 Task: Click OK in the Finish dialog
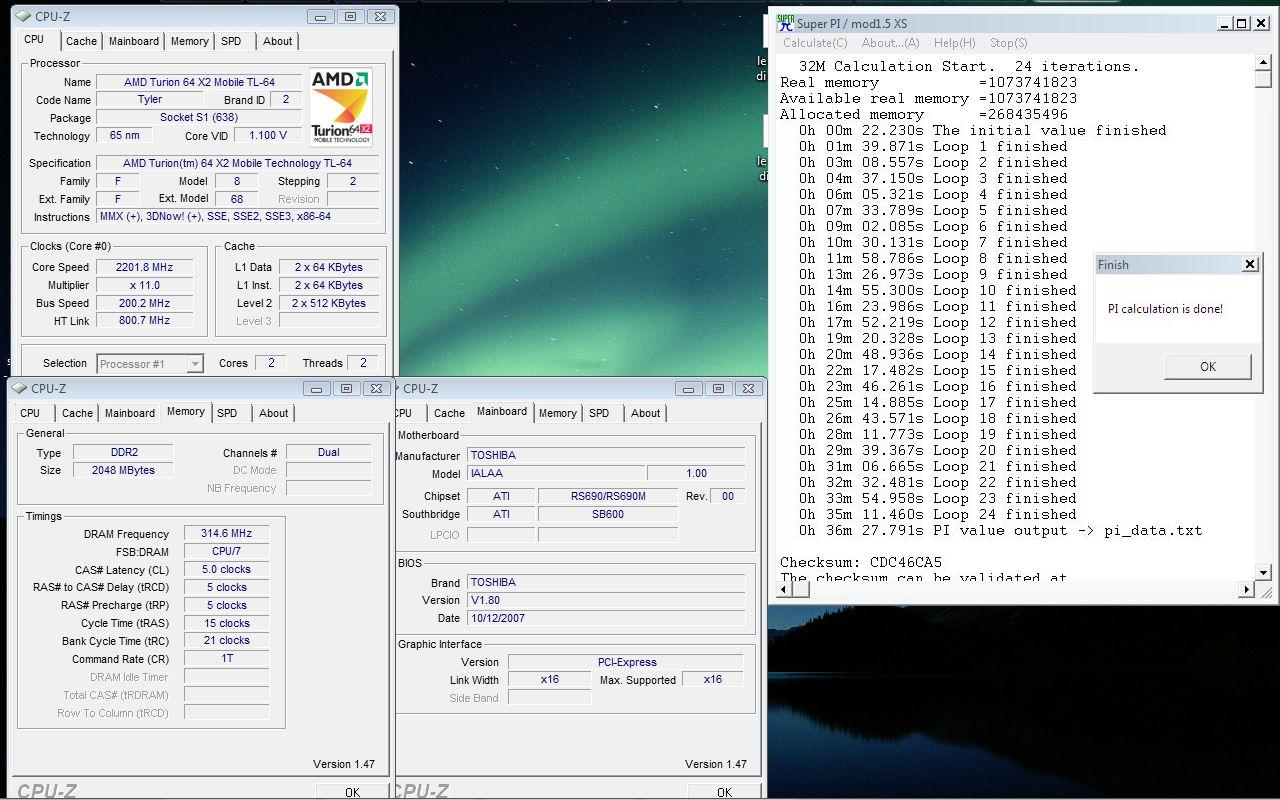point(1207,367)
